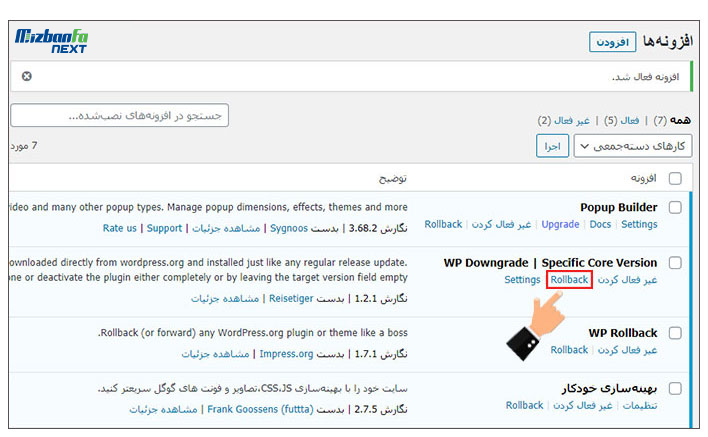Image resolution: width=708 pixels, height=437 pixels.
Task: Open Frank Goossens (futtta) author link
Action: (261, 409)
